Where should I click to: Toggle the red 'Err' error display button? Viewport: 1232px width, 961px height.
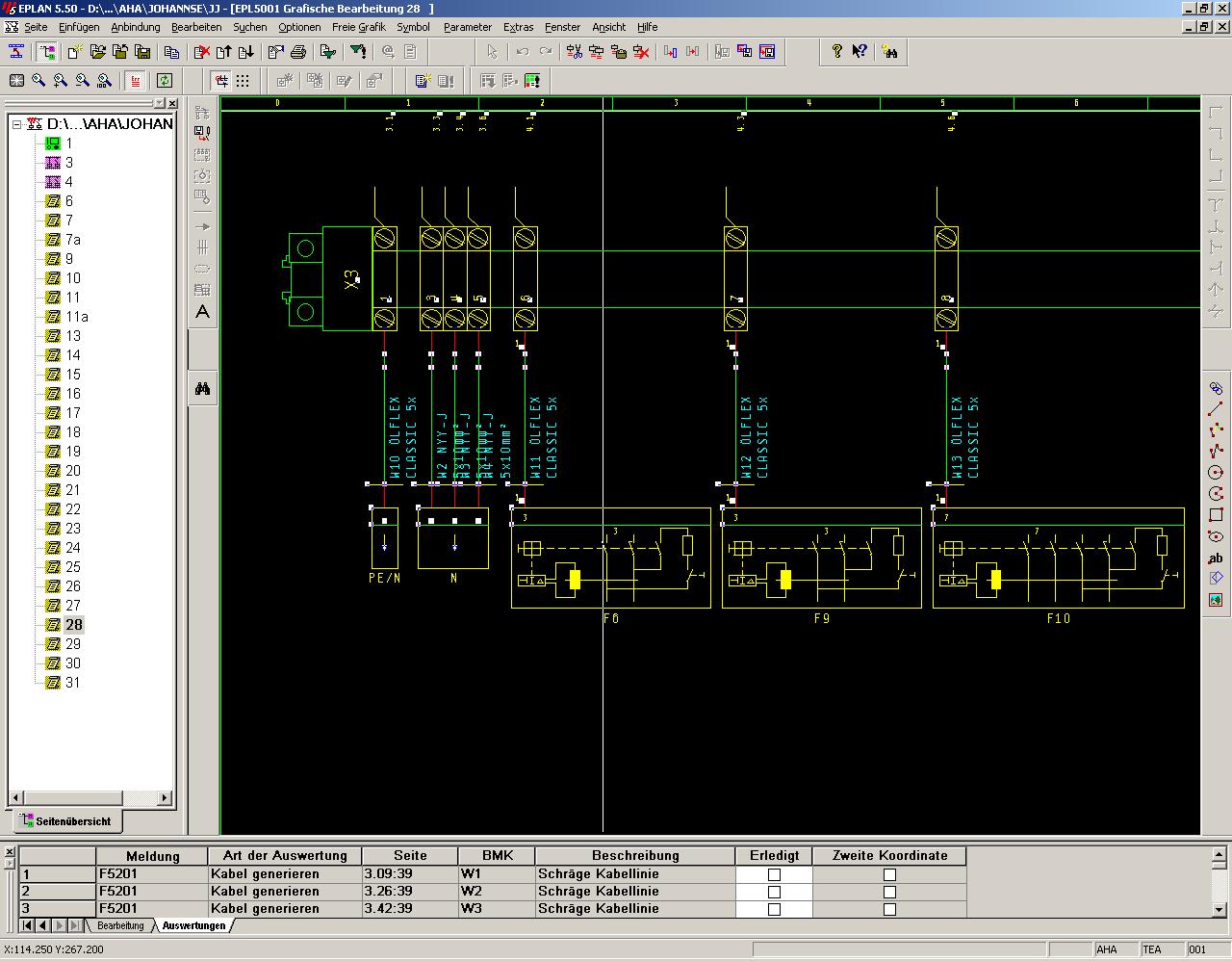coord(136,81)
